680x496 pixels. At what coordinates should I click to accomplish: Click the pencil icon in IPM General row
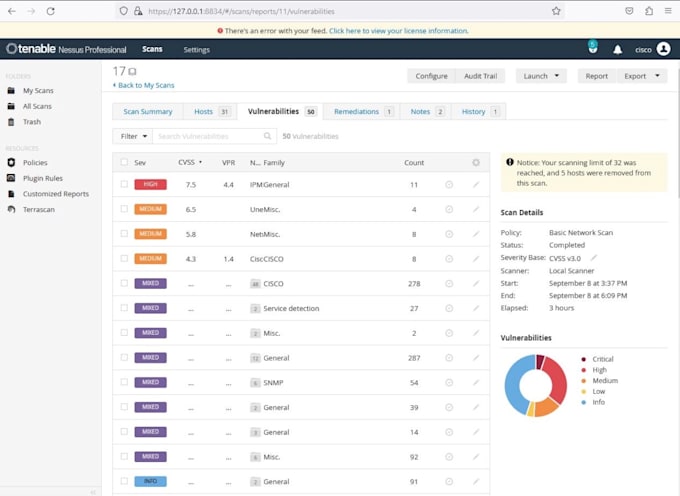click(476, 185)
